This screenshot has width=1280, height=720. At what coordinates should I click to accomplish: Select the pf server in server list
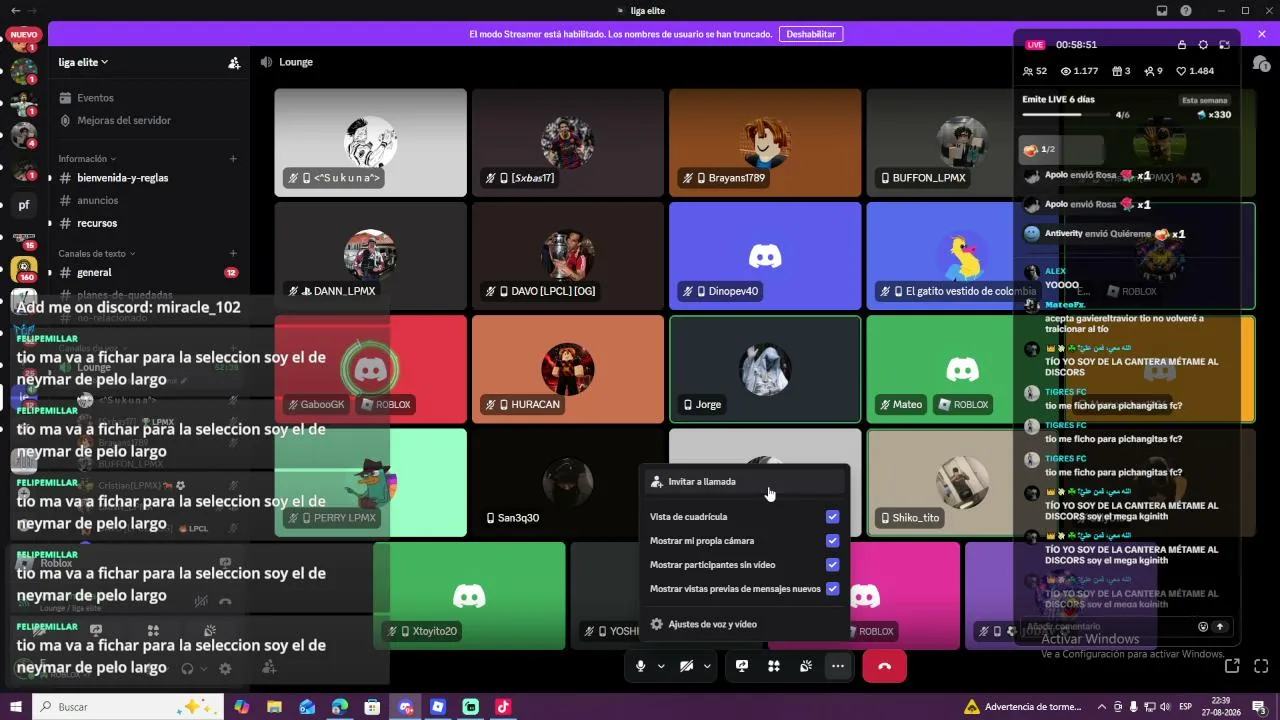(24, 205)
